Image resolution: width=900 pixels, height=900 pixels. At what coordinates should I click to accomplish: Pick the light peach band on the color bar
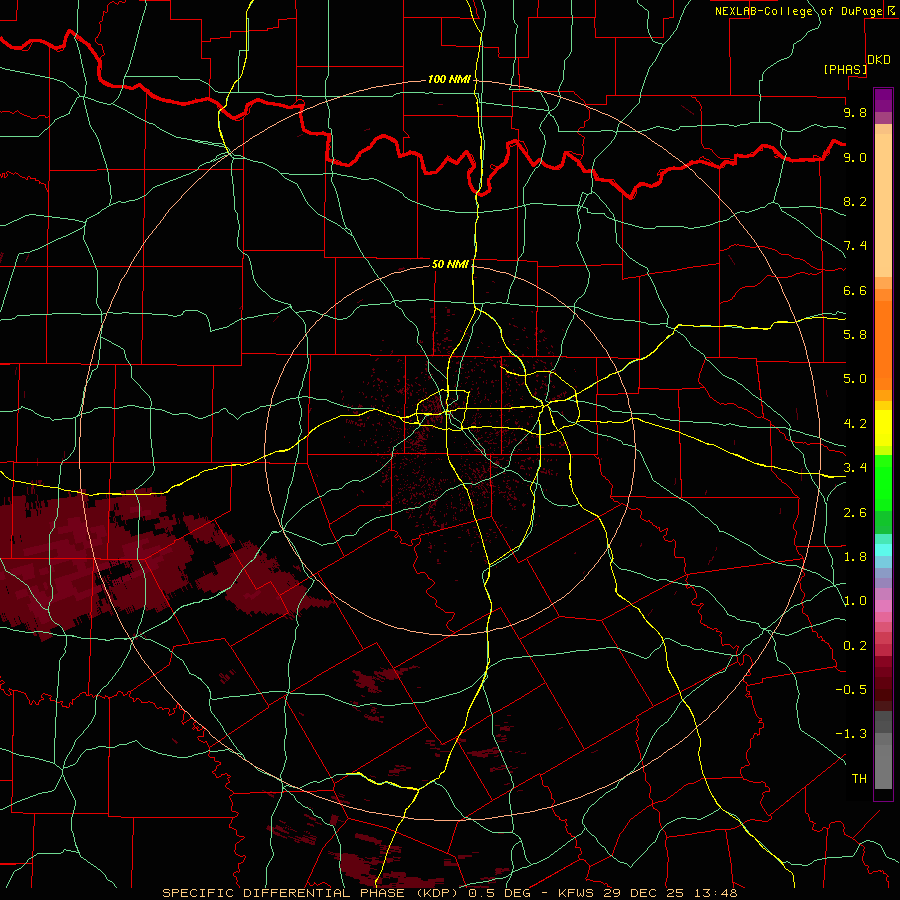click(883, 205)
